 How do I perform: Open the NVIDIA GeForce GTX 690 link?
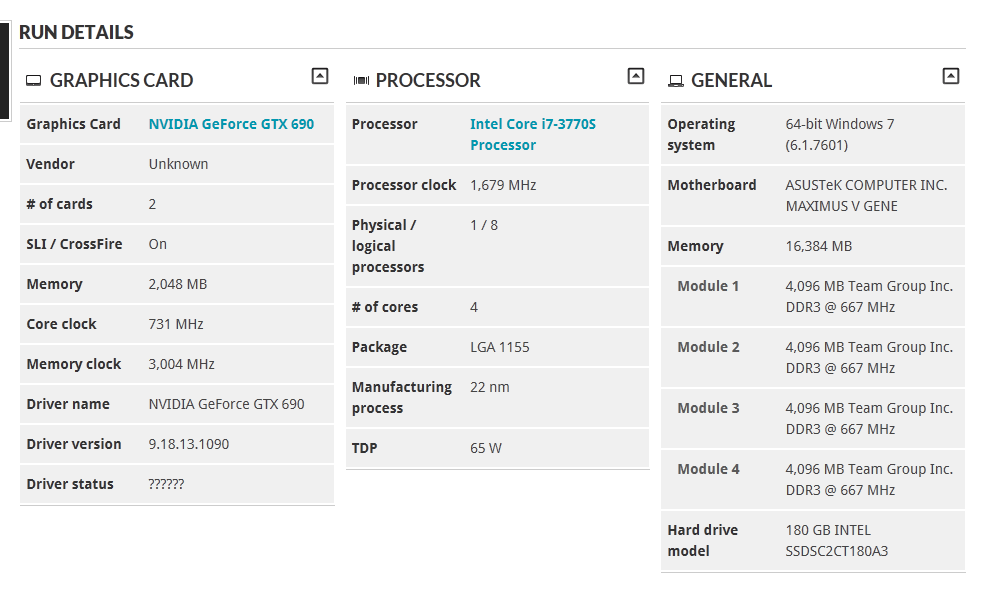pos(231,124)
